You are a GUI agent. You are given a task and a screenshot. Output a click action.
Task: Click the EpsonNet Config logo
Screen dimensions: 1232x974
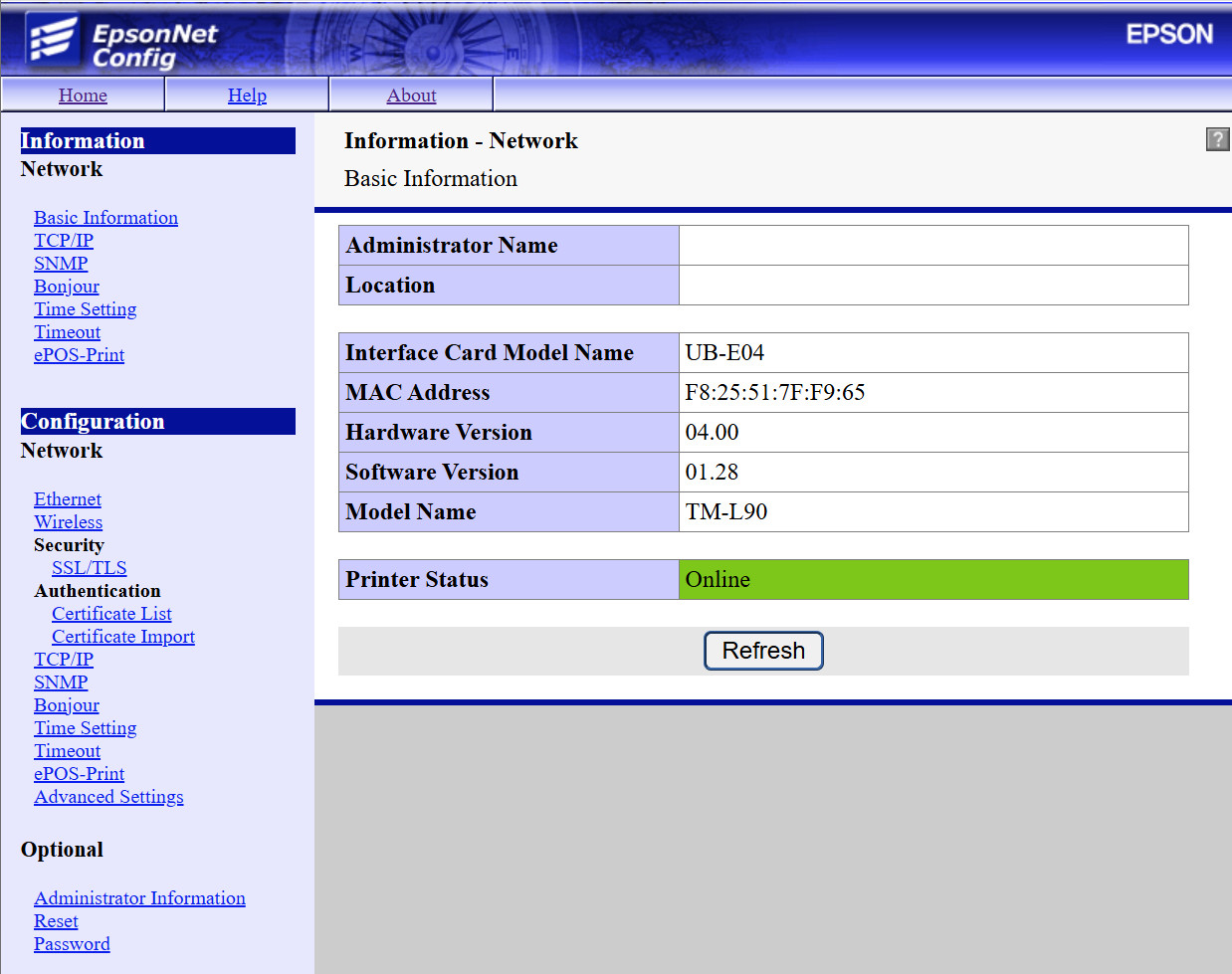(x=121, y=42)
